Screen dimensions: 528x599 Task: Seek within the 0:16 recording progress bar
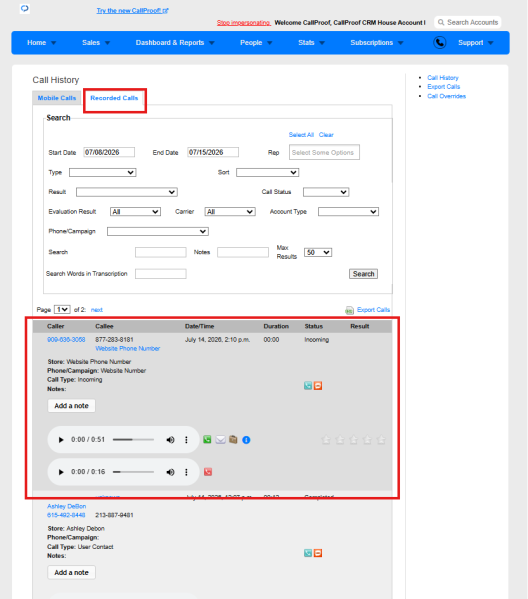(x=133, y=472)
